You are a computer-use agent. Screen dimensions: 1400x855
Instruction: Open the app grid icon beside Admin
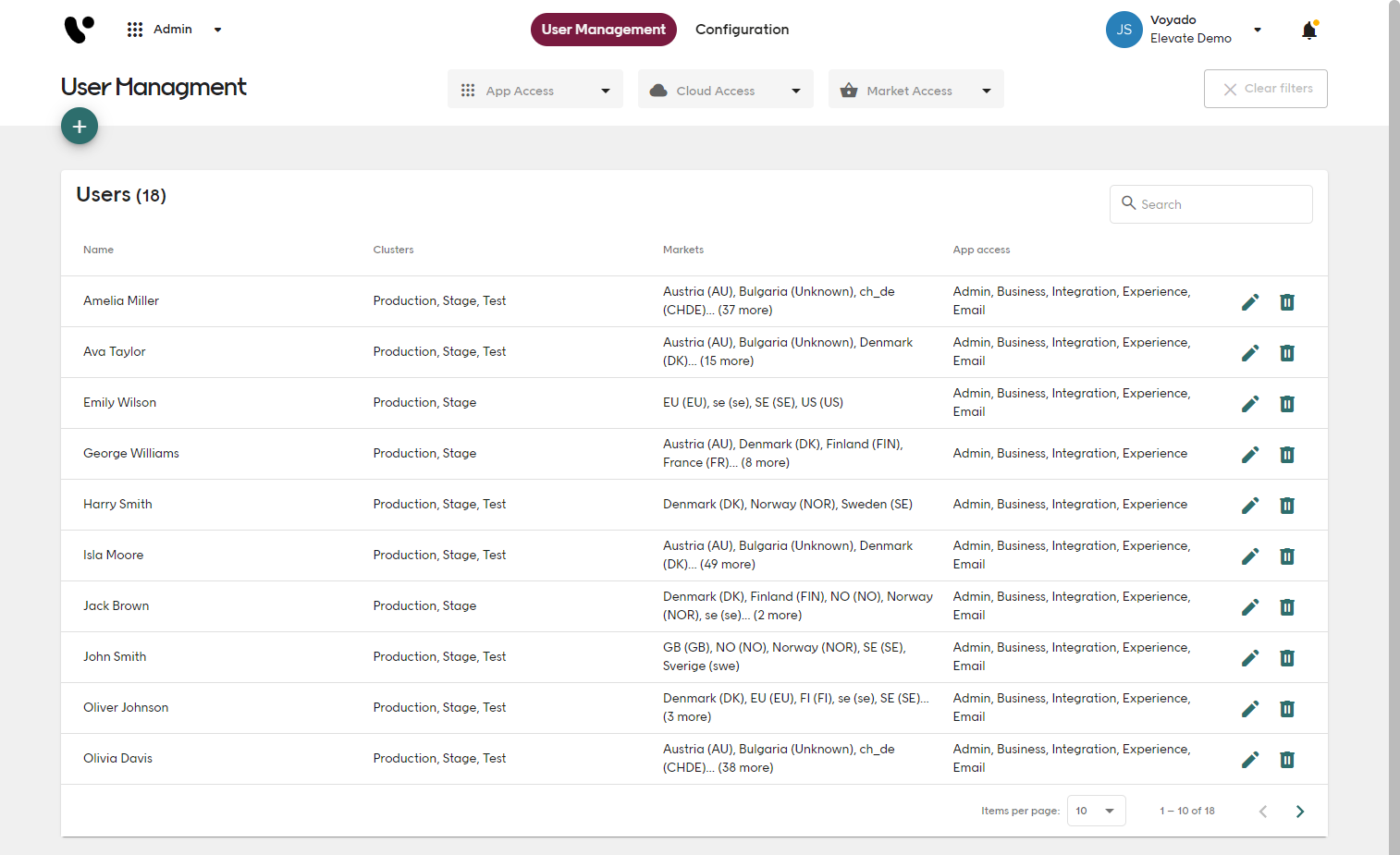point(135,30)
